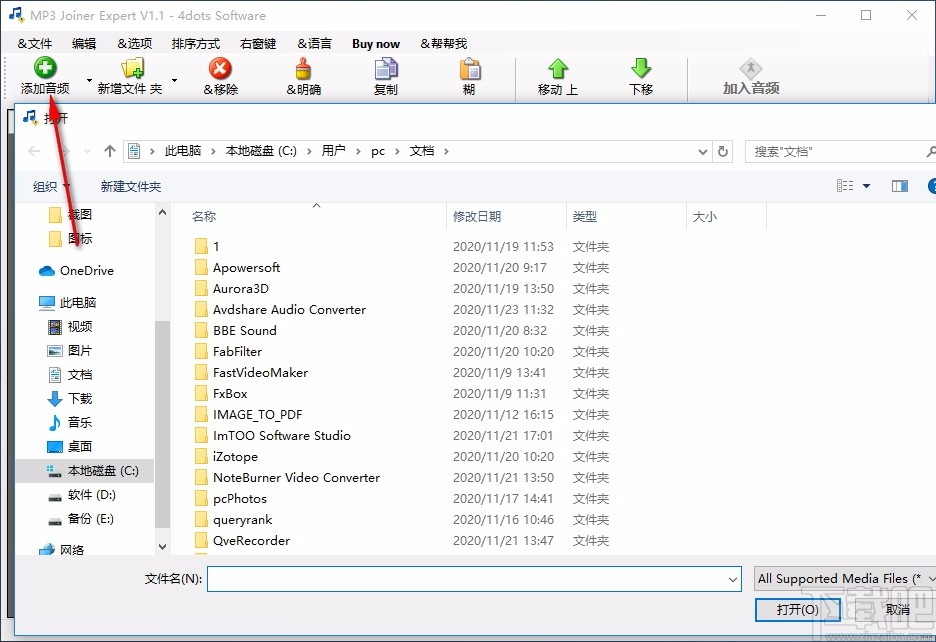Select 软件 (D:) drive
936x642 pixels.
tap(82, 494)
